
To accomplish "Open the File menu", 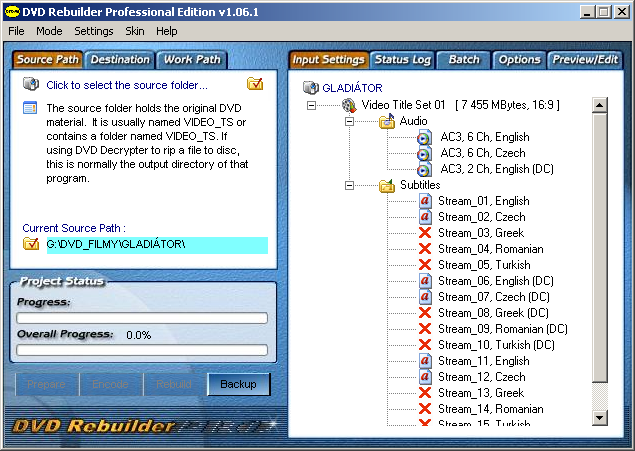I will [x=16, y=31].
